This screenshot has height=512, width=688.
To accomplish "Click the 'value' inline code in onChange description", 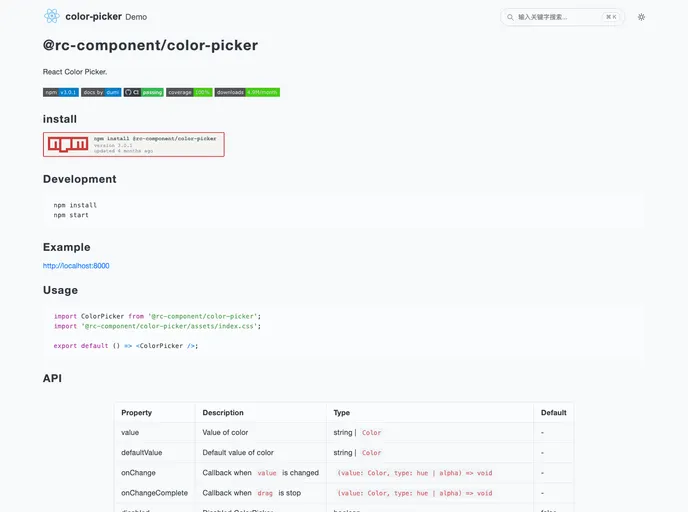I will [x=267, y=473].
